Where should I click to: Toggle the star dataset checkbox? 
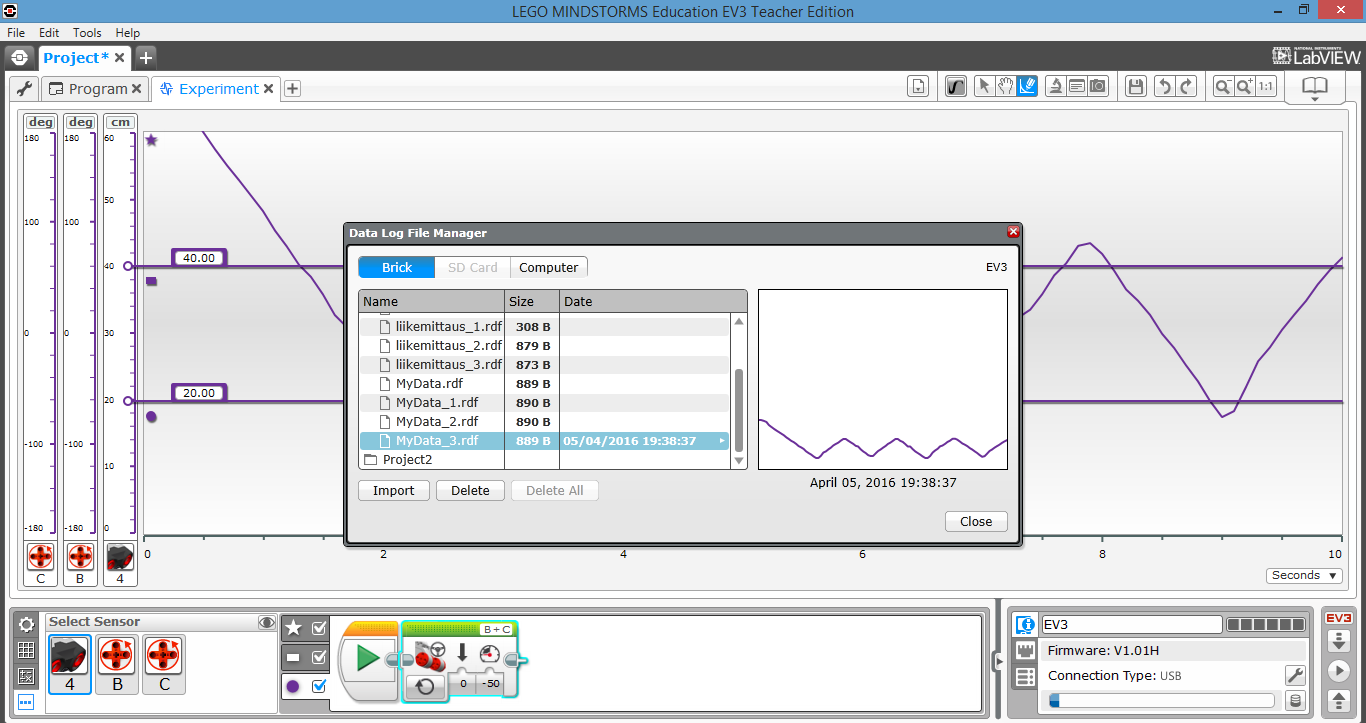(x=319, y=628)
